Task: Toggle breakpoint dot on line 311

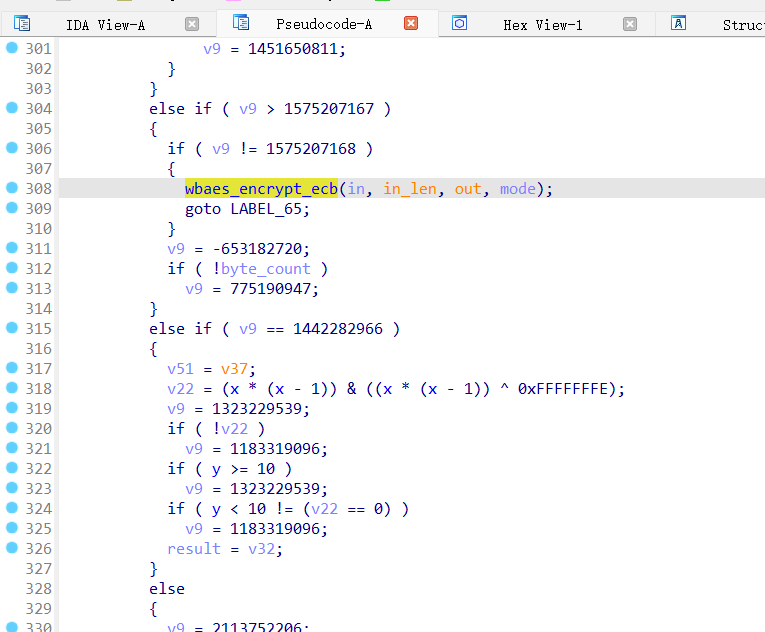Action: click(12, 248)
